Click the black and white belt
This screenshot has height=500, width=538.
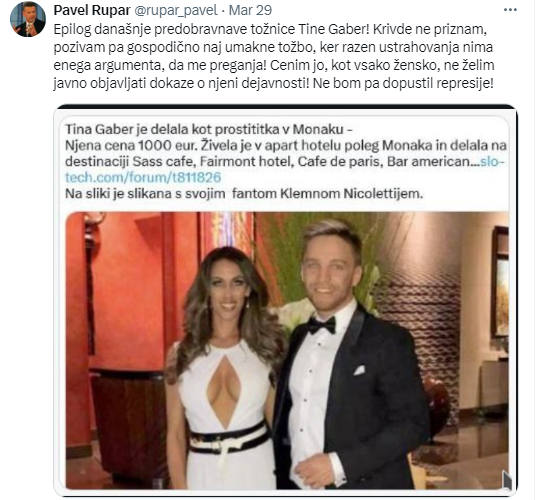coord(229,439)
